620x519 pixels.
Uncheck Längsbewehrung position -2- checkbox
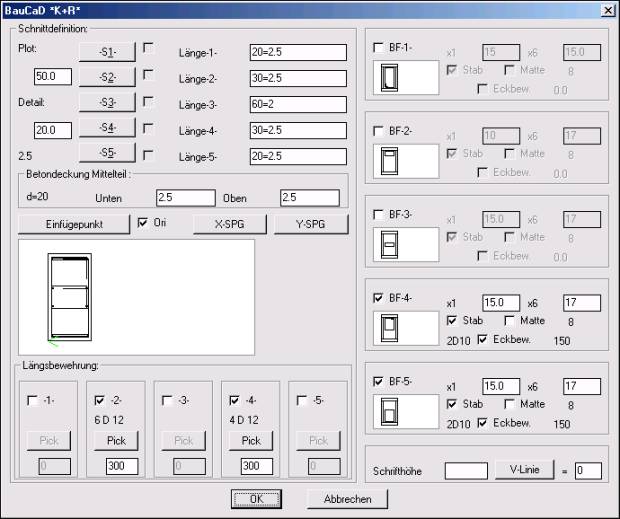[x=100, y=400]
